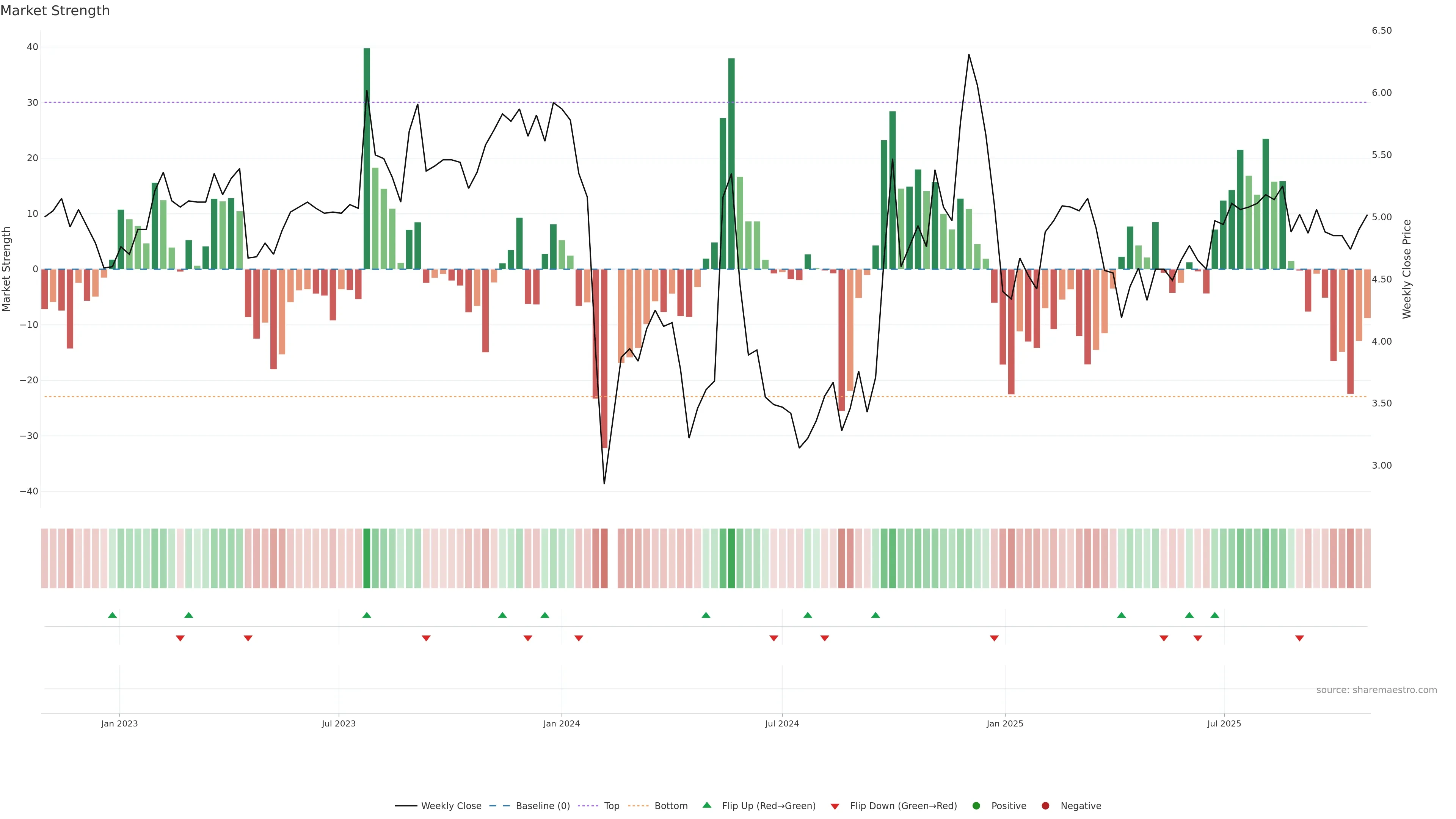Click the rightmost green flip-up triangle marker
This screenshot has width=1456, height=819.
point(1214,615)
